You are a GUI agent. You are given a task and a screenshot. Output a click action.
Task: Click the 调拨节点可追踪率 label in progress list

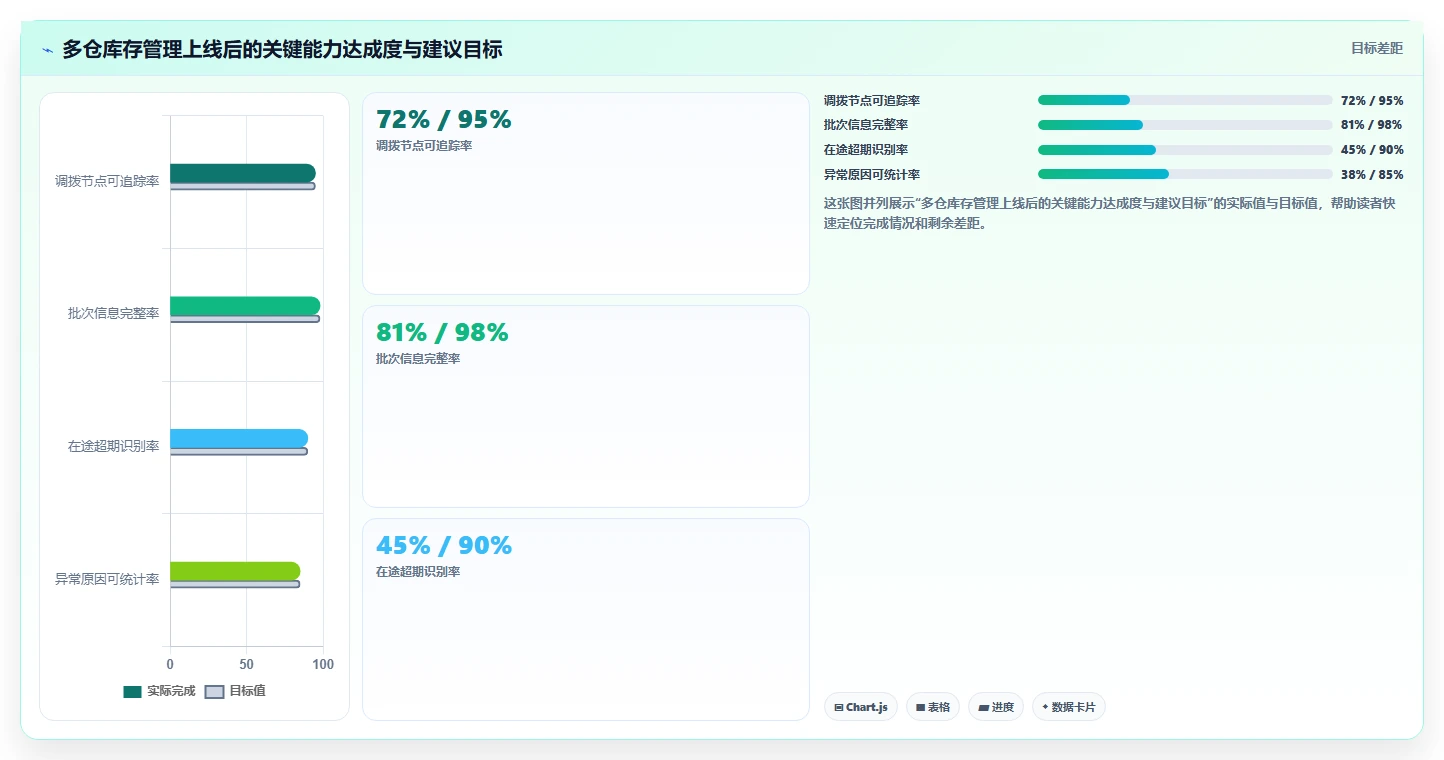point(872,101)
